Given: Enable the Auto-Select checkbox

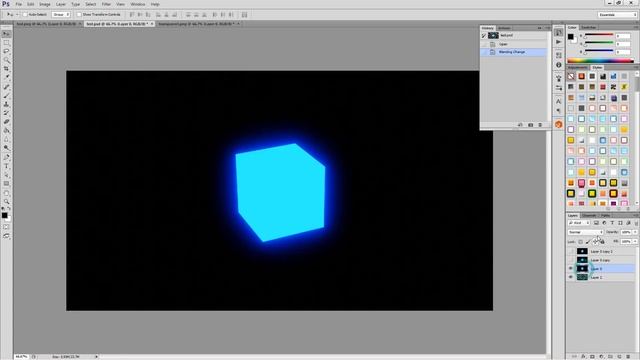Looking at the screenshot, I should tap(25, 15).
